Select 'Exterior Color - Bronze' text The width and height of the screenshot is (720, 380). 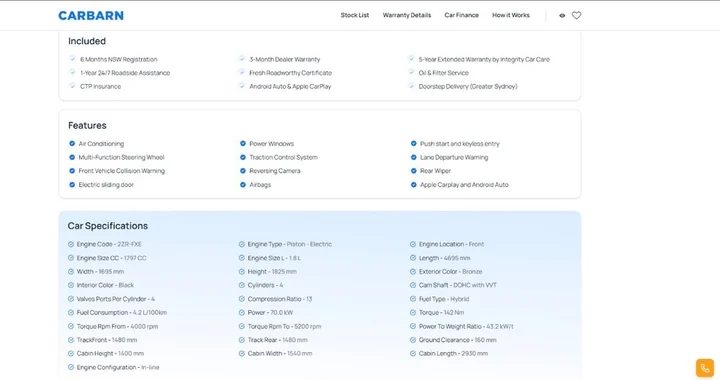click(x=450, y=272)
